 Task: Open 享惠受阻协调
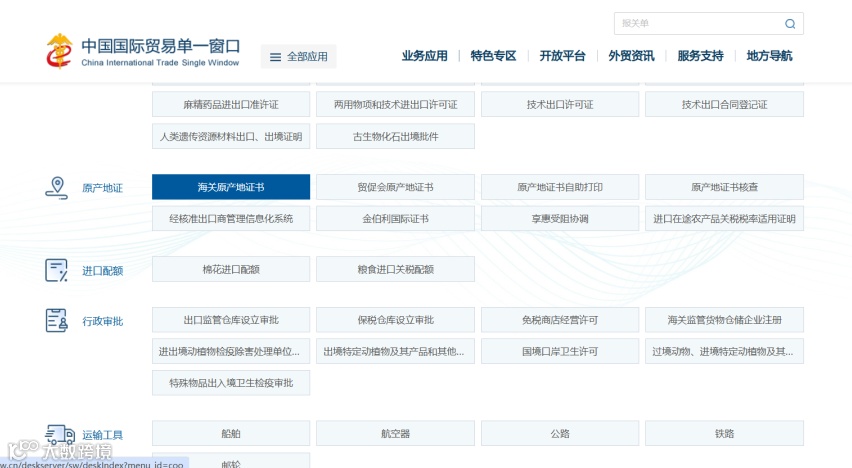click(560, 219)
